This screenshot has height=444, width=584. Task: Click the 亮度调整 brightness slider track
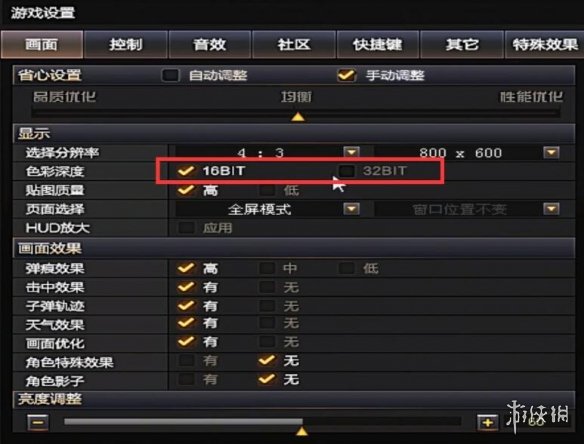coord(263,421)
